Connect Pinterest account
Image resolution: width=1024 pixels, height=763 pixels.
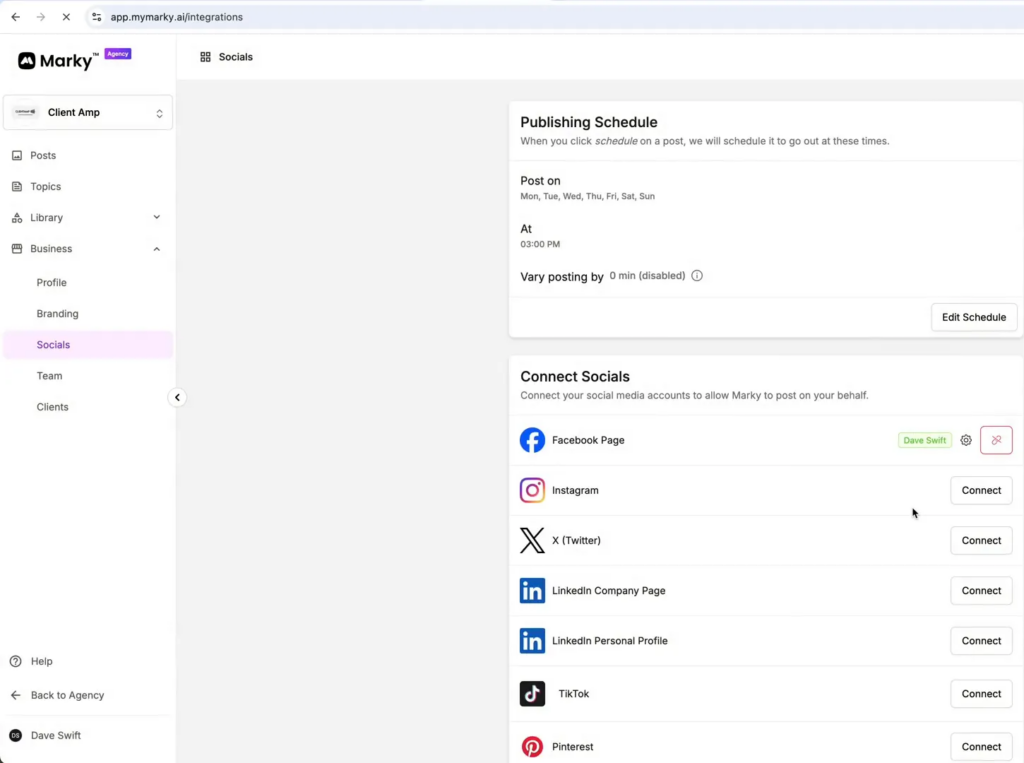pos(981,747)
